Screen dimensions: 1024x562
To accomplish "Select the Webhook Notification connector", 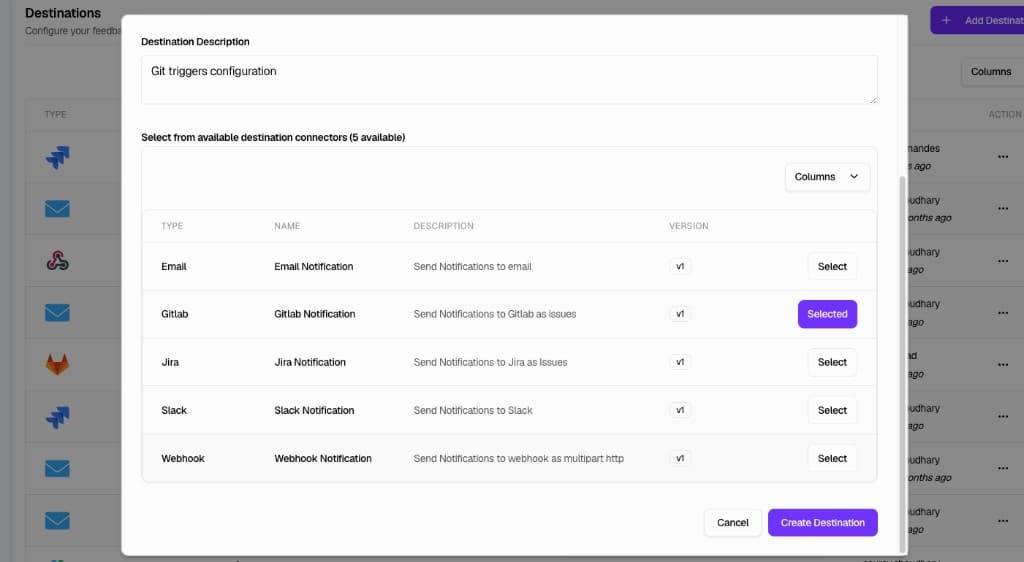I will click(x=832, y=458).
